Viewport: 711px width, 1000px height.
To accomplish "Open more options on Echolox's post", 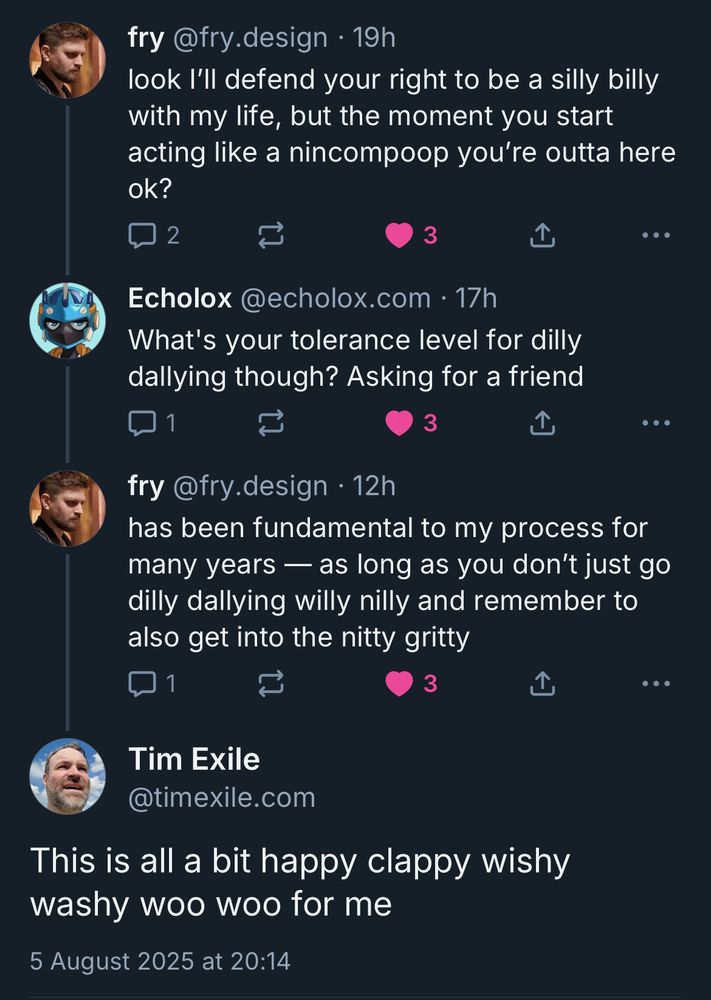I will tap(656, 423).
